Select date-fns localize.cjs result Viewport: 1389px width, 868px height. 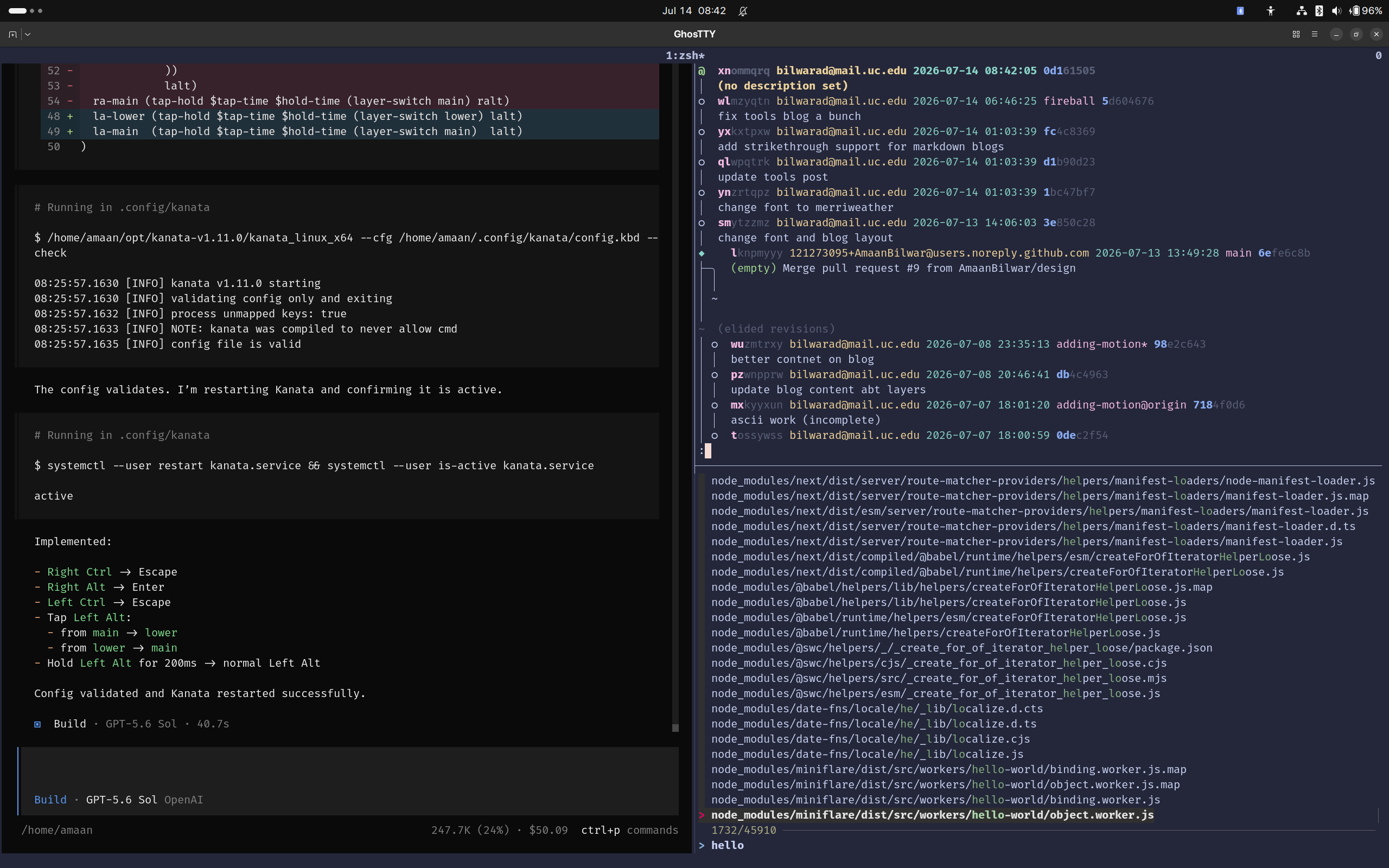(x=871, y=739)
